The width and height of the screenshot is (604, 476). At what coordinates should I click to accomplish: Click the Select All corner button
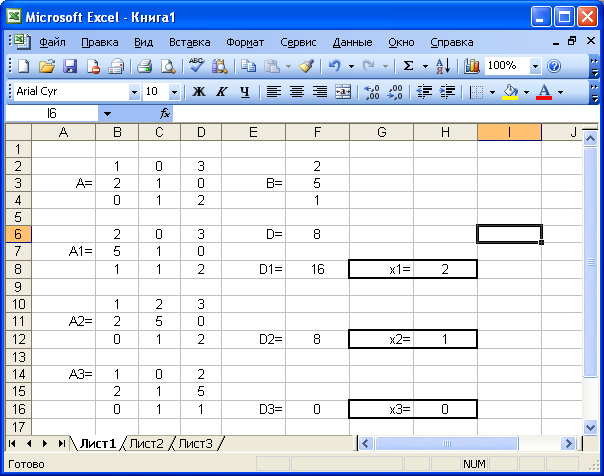[x=18, y=132]
